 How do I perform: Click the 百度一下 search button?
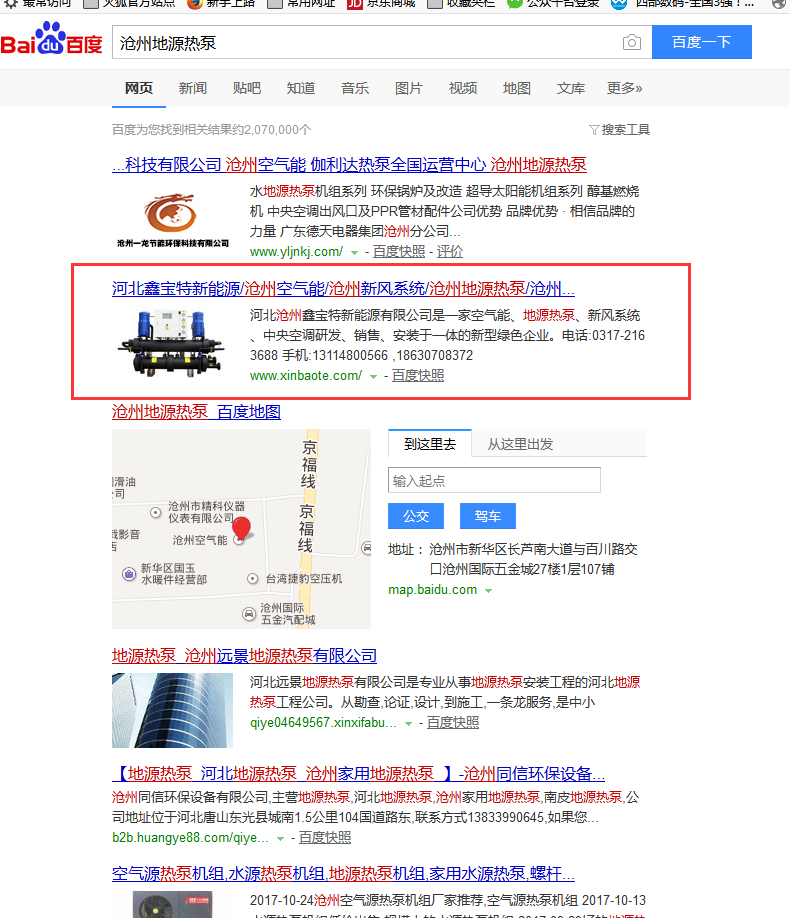[702, 42]
